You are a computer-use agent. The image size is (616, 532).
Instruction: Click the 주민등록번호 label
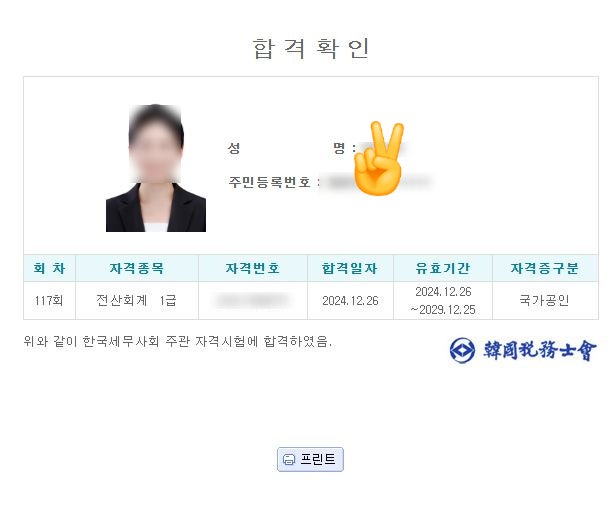click(x=270, y=182)
